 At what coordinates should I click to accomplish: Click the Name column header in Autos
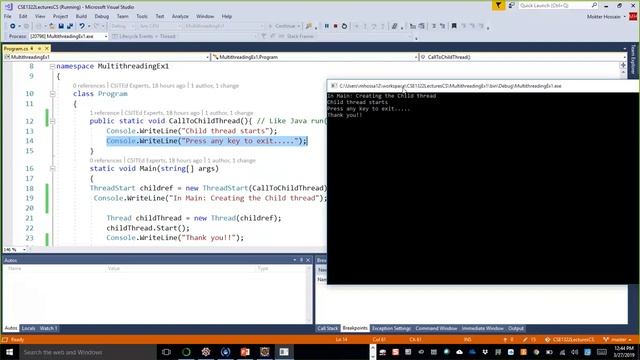(15, 269)
